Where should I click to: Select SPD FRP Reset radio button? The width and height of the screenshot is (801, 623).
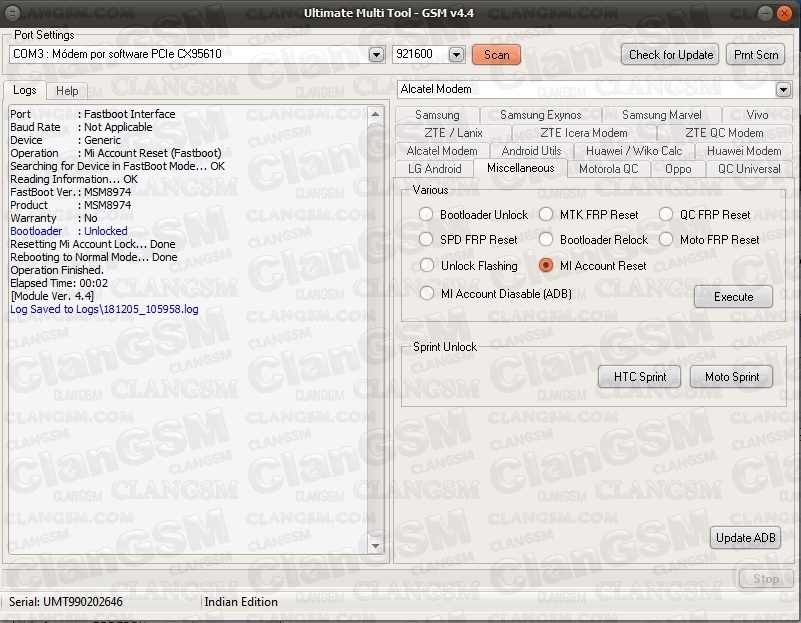tap(426, 239)
